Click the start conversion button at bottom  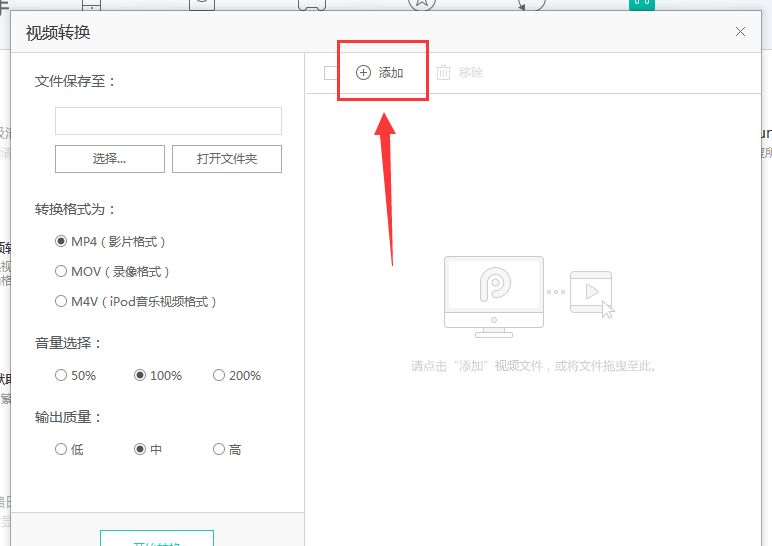[x=157, y=538]
